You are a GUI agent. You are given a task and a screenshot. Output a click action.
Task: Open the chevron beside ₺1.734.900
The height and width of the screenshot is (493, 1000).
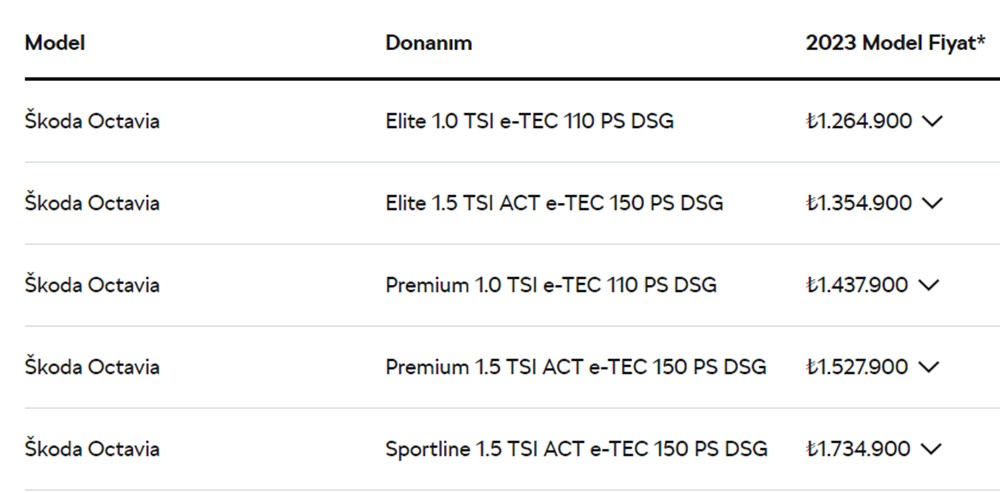[x=932, y=449]
